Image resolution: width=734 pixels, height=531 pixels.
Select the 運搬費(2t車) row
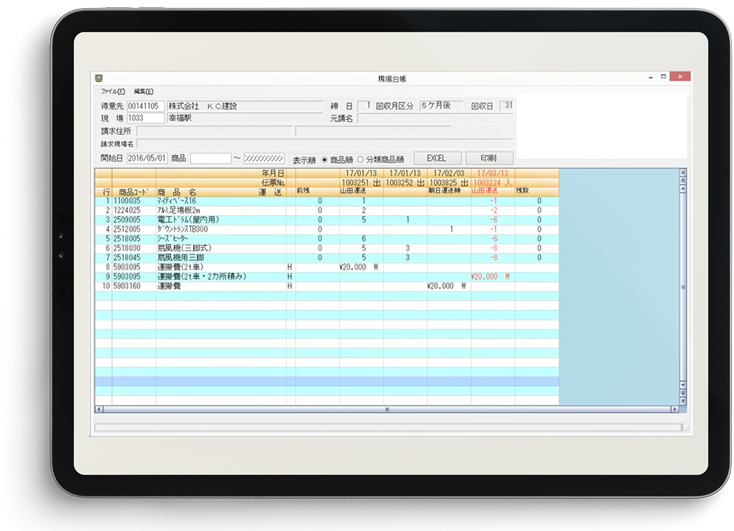coord(326,267)
